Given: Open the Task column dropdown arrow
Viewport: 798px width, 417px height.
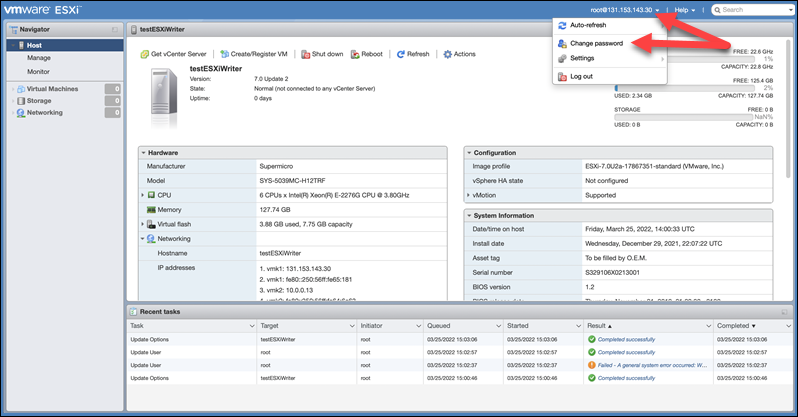Looking at the screenshot, I should (252, 326).
